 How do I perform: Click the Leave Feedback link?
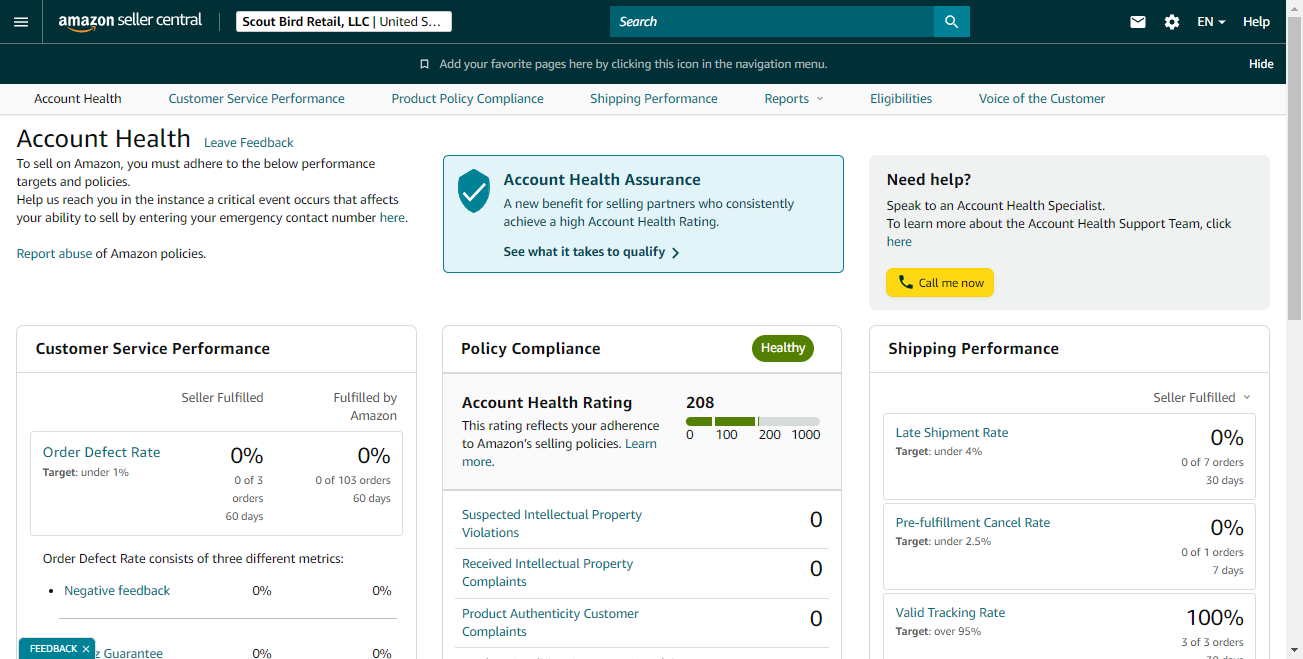[x=249, y=142]
